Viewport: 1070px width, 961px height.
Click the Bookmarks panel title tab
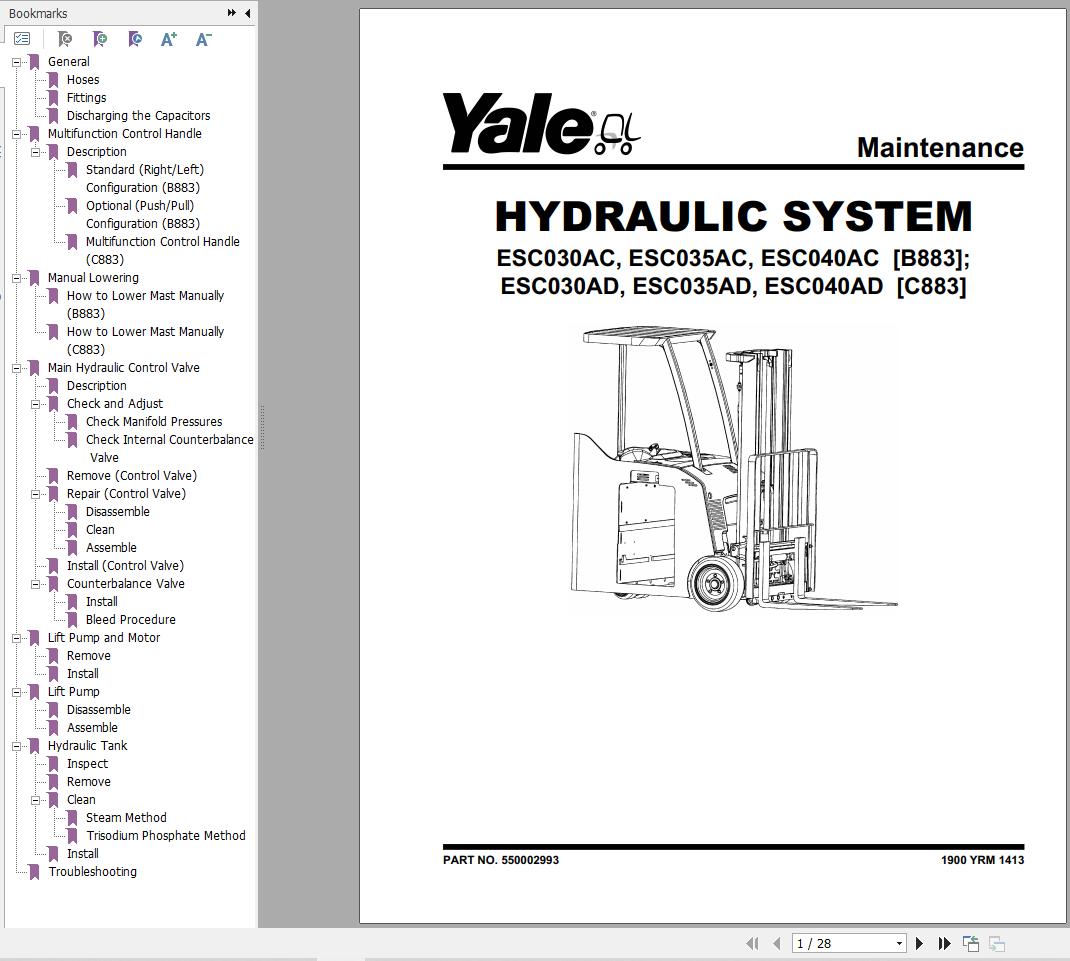(x=38, y=13)
